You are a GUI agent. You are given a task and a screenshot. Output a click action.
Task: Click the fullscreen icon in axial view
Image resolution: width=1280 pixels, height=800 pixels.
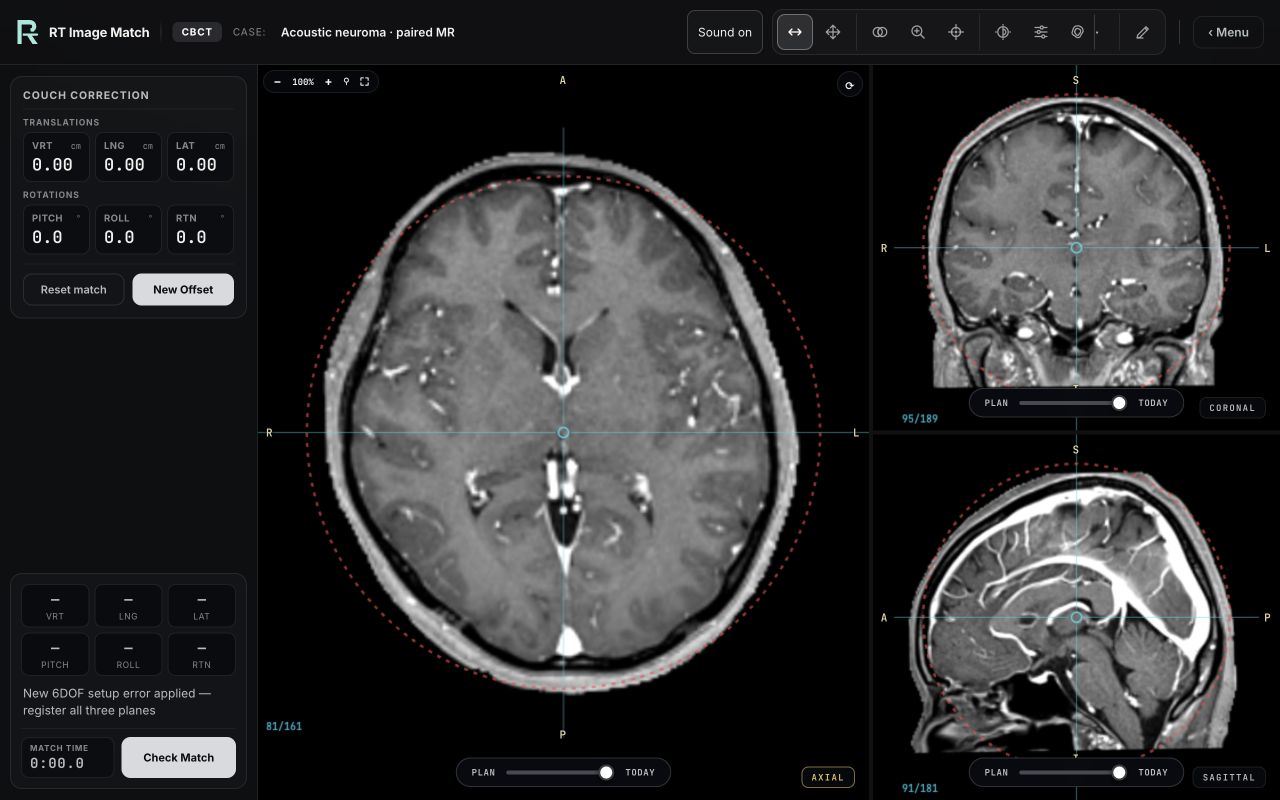[365, 82]
